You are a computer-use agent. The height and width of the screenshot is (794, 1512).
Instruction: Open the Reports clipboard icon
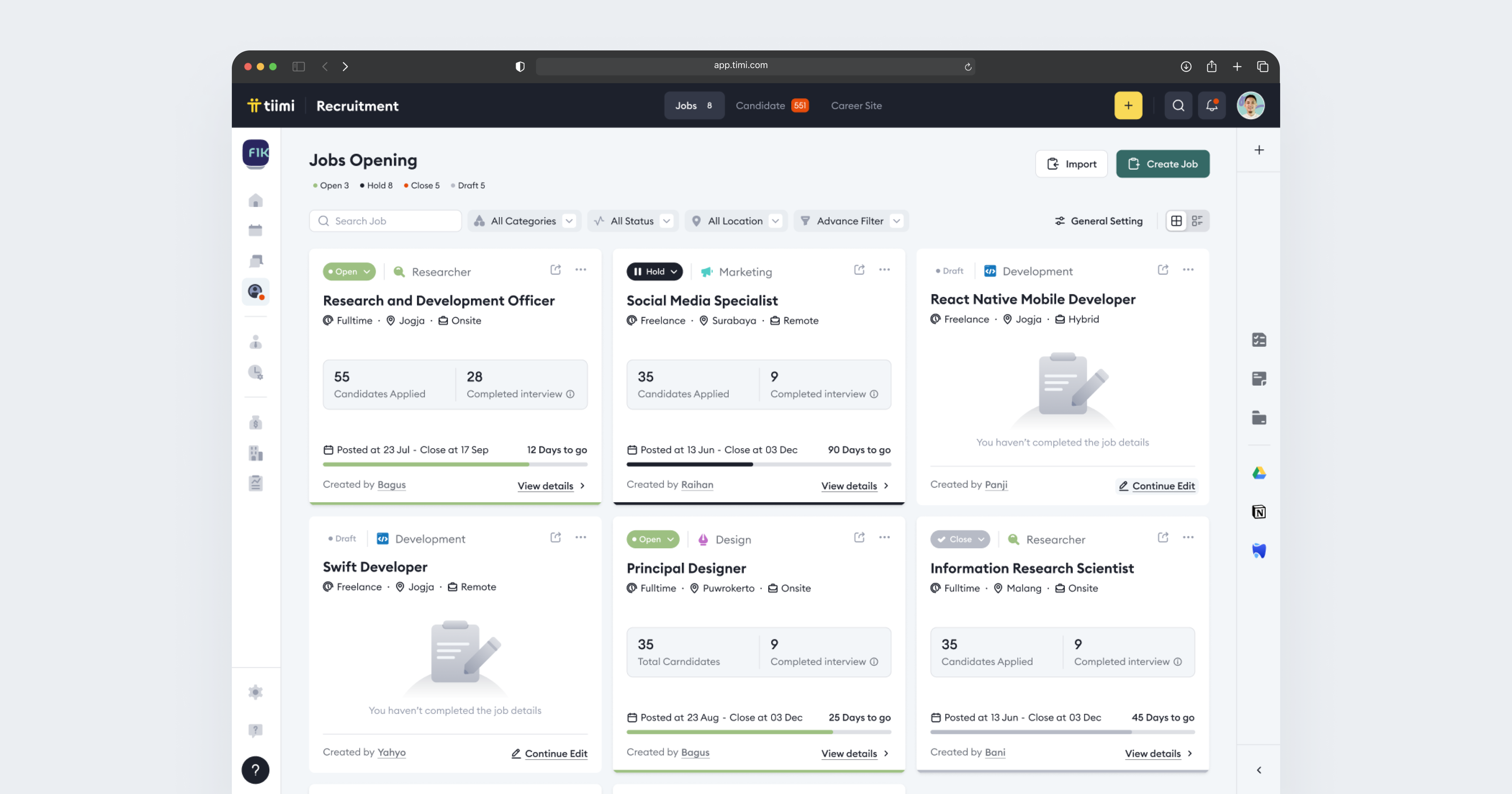point(256,483)
